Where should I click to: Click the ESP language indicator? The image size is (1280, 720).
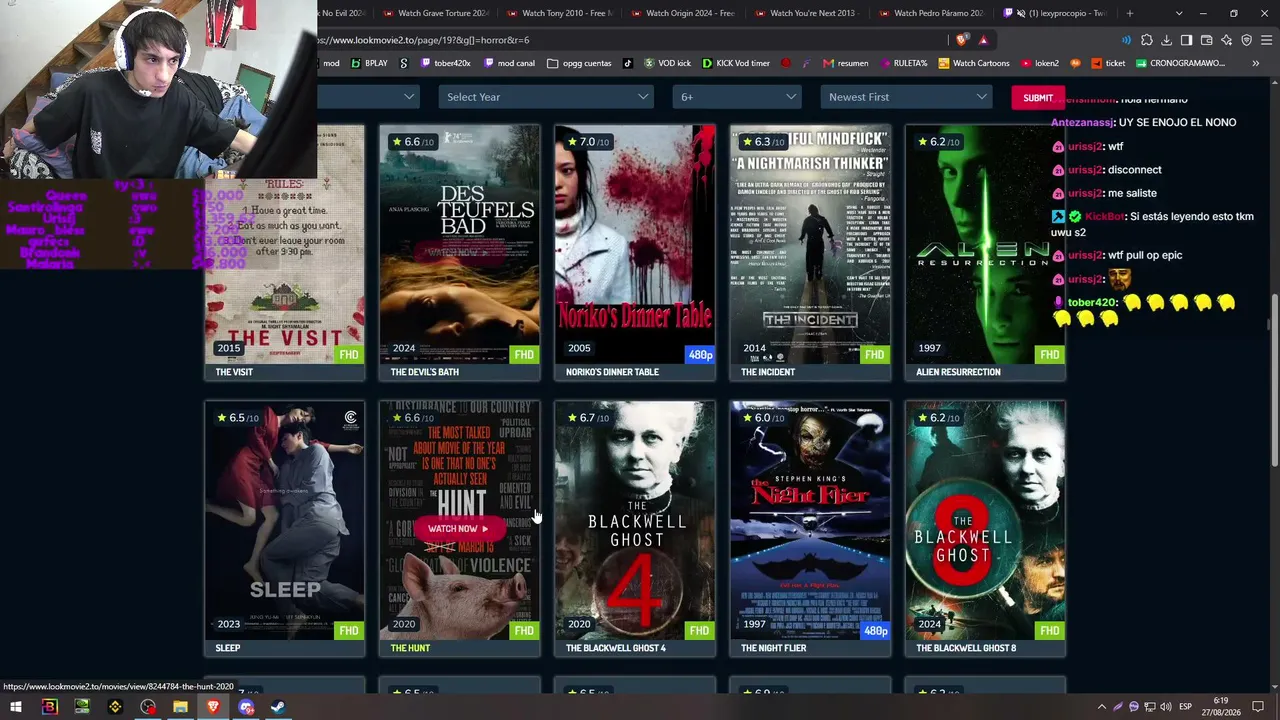(x=1186, y=707)
